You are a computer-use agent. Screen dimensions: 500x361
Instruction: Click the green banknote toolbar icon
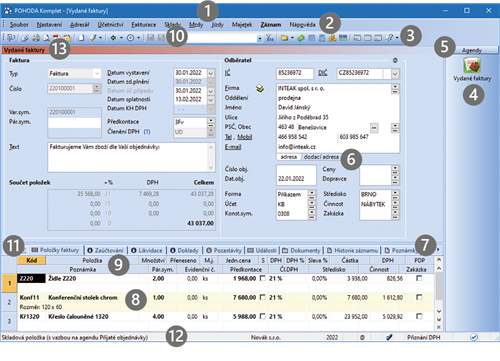[x=301, y=38]
